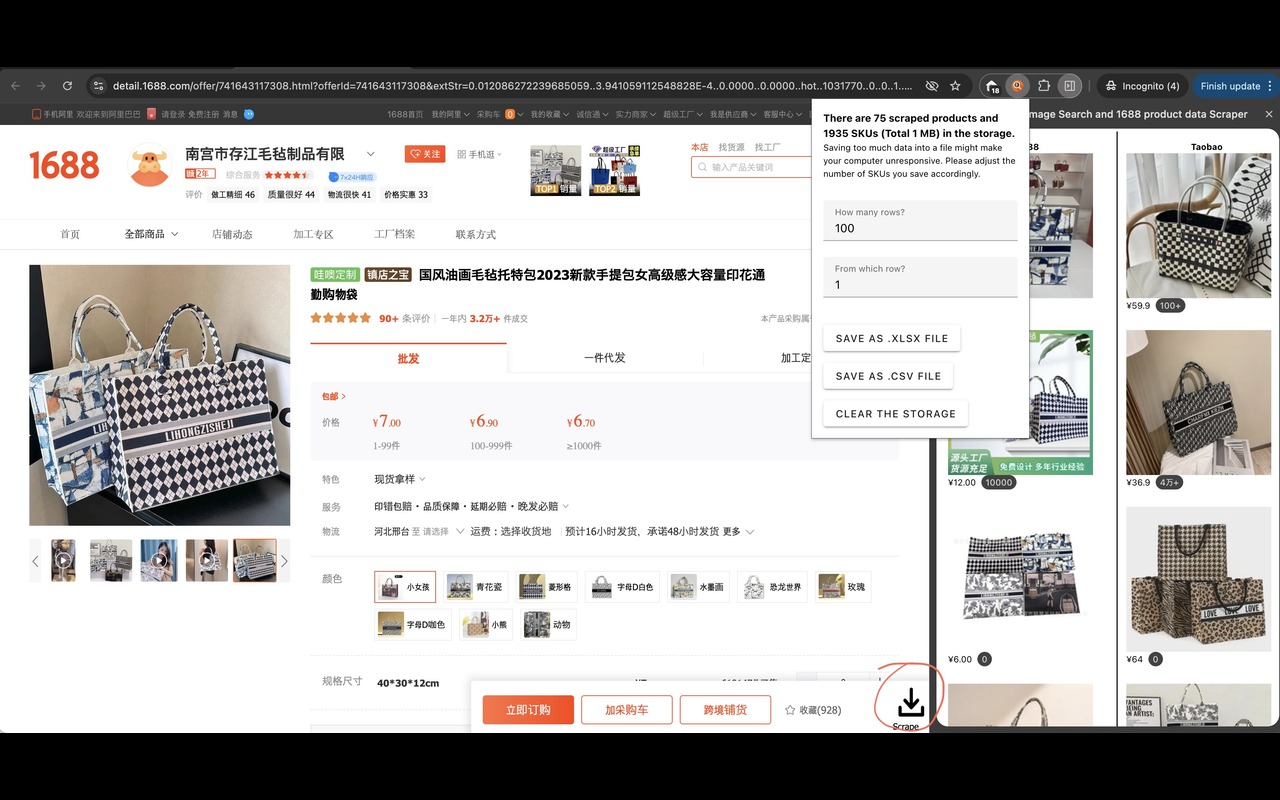Show next thumbnails with the right arrow
This screenshot has width=1280, height=800.
pyautogui.click(x=284, y=561)
